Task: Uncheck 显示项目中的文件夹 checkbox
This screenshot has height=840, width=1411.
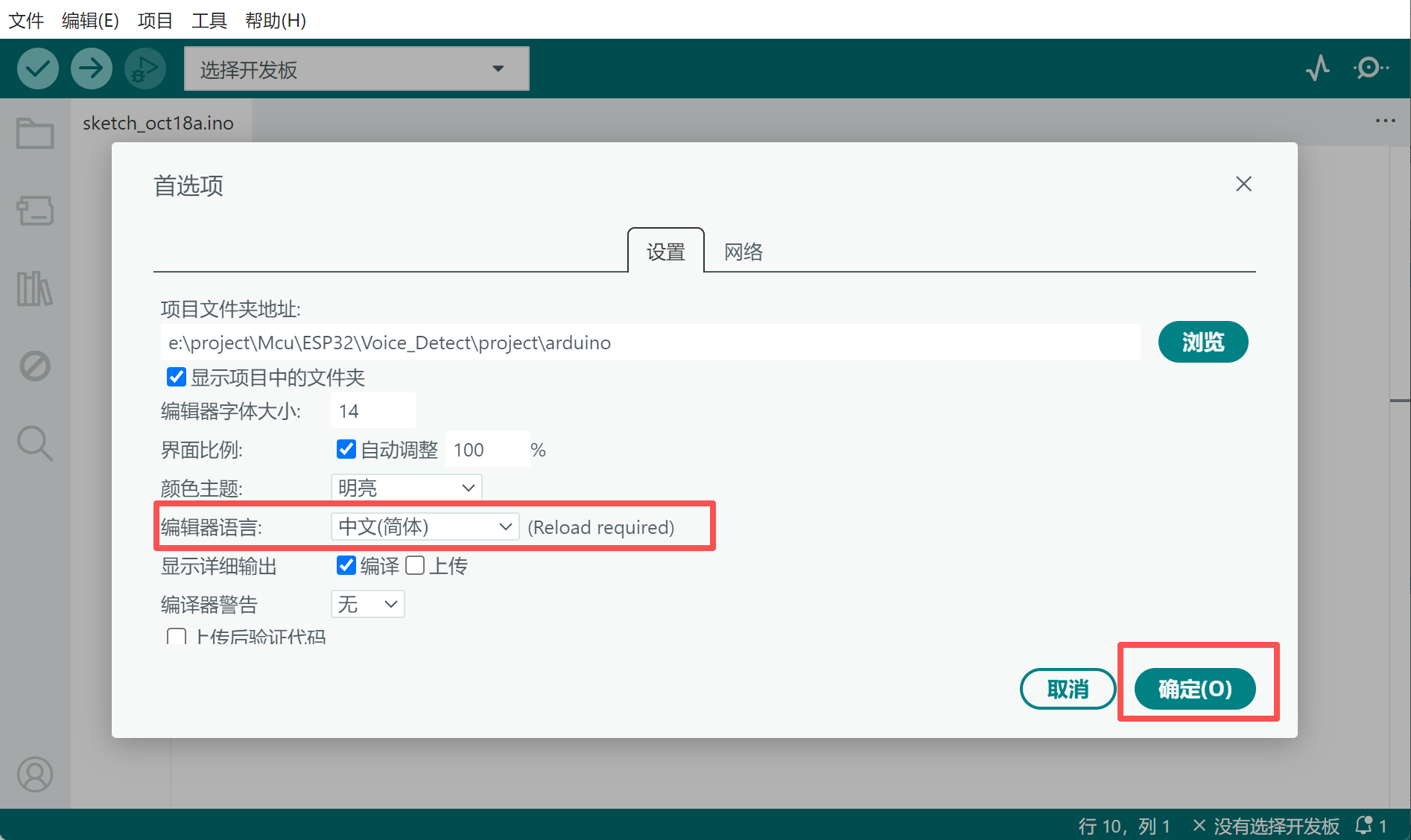Action: click(x=176, y=377)
